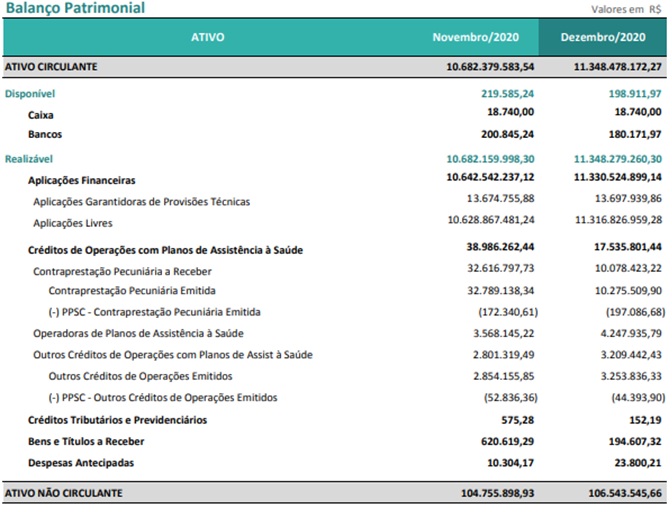The width and height of the screenshot is (672, 512).
Task: Click 'Contraprestação Pecuniária Emitida' row label without PPSC
Action: (132, 291)
